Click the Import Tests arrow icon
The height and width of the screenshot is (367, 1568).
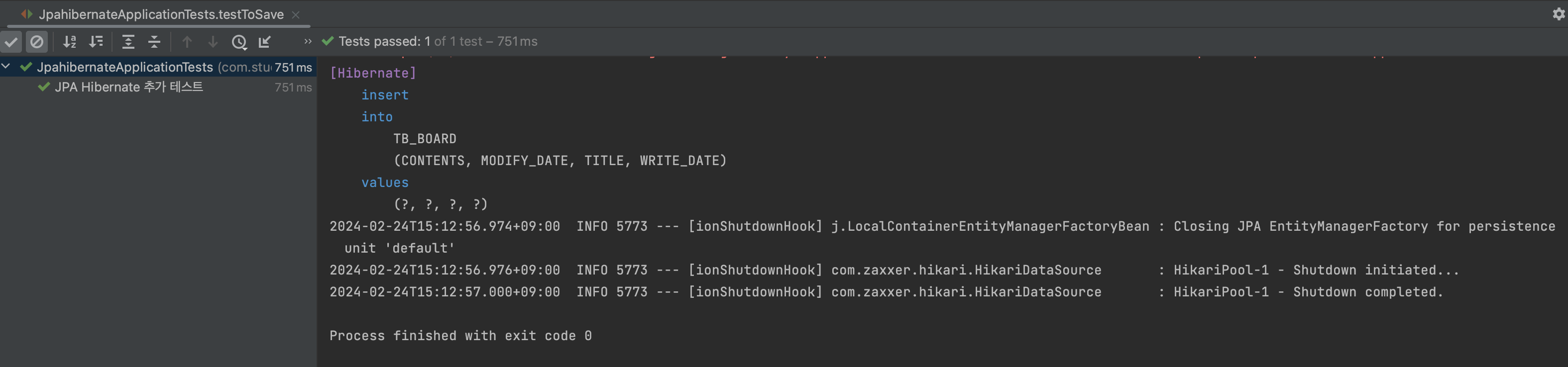[265, 41]
